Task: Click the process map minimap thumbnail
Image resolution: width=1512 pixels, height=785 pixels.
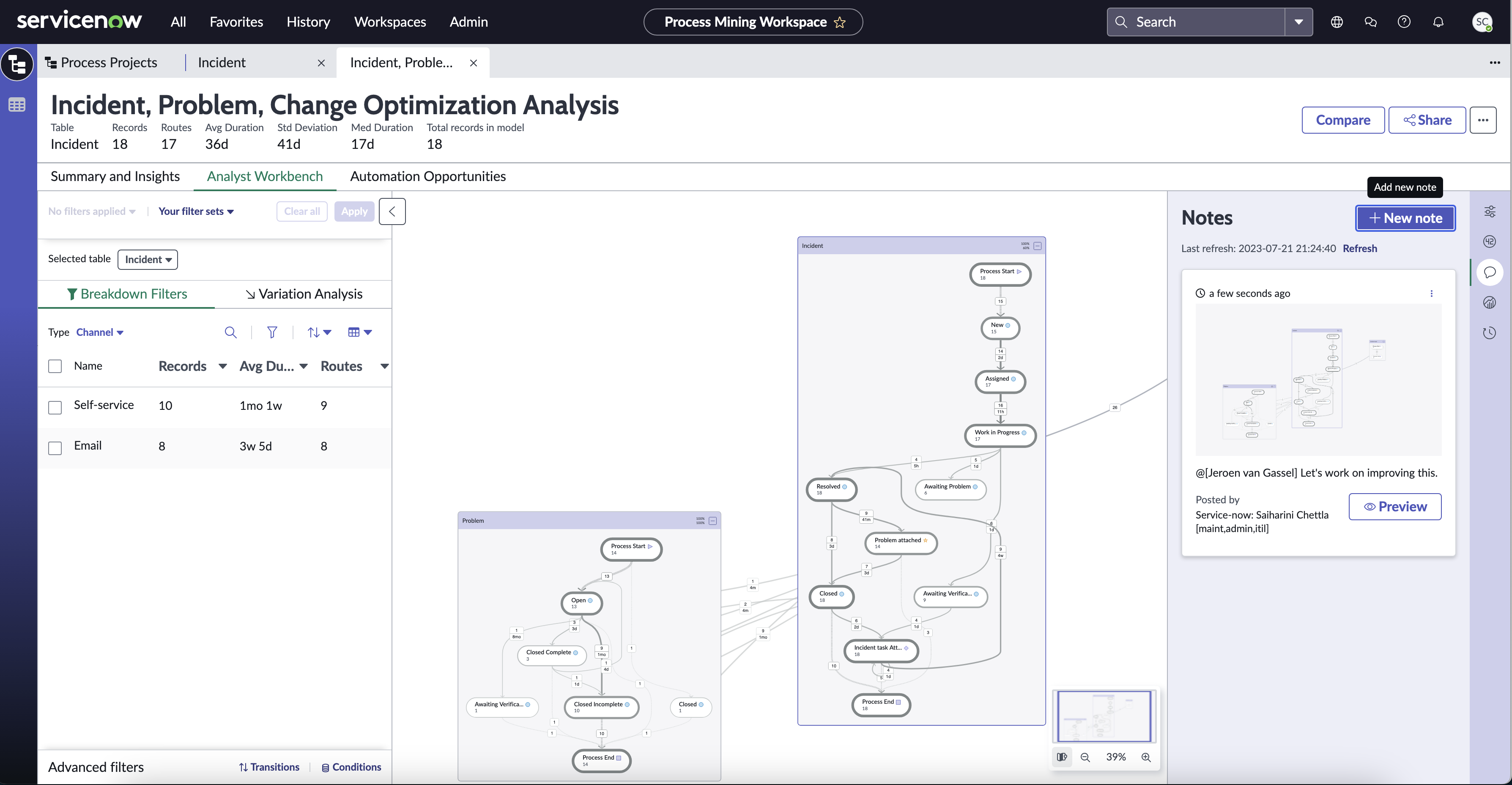Action: 1104,716
